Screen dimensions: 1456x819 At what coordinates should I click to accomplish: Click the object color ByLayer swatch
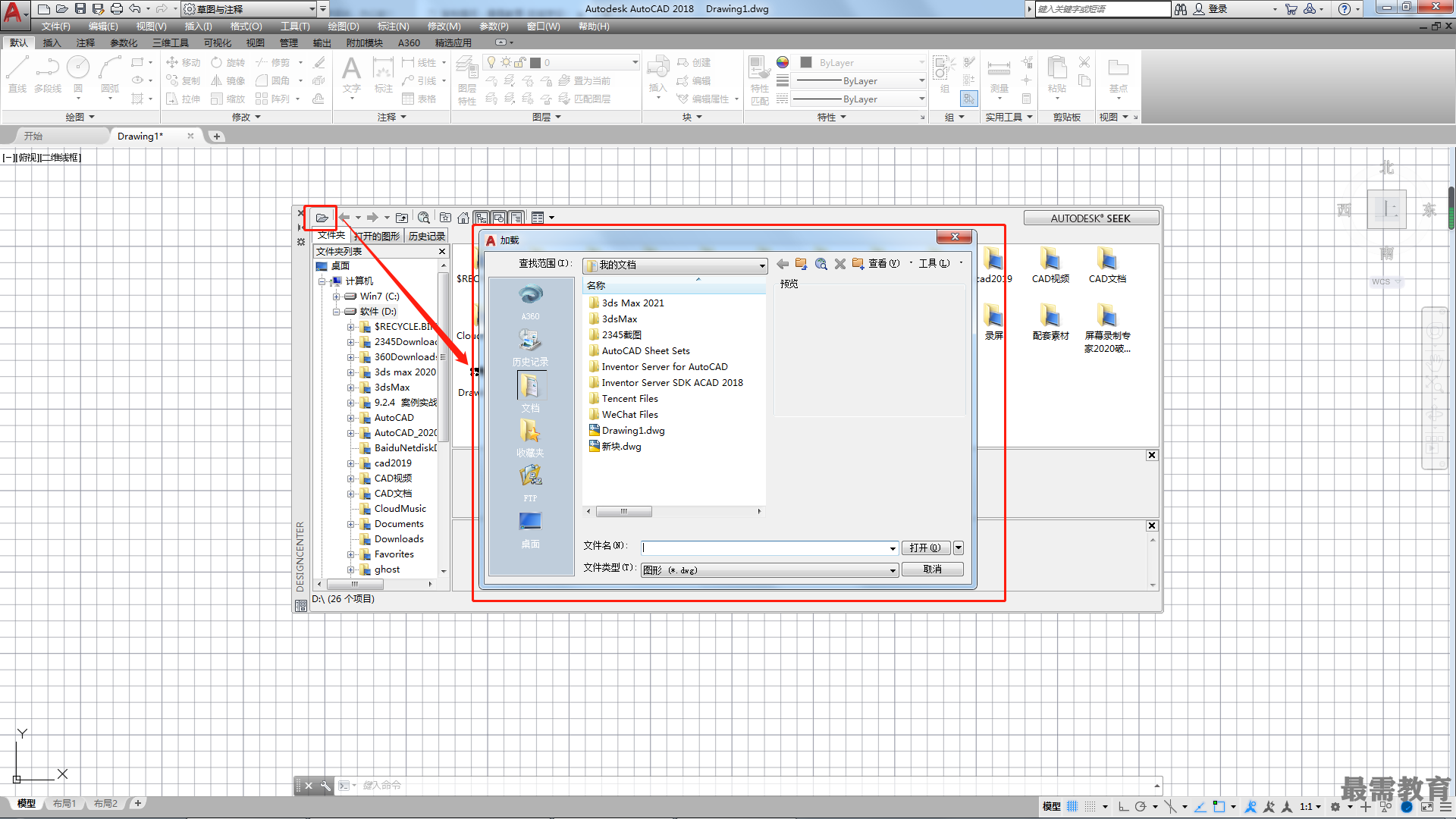coord(806,62)
